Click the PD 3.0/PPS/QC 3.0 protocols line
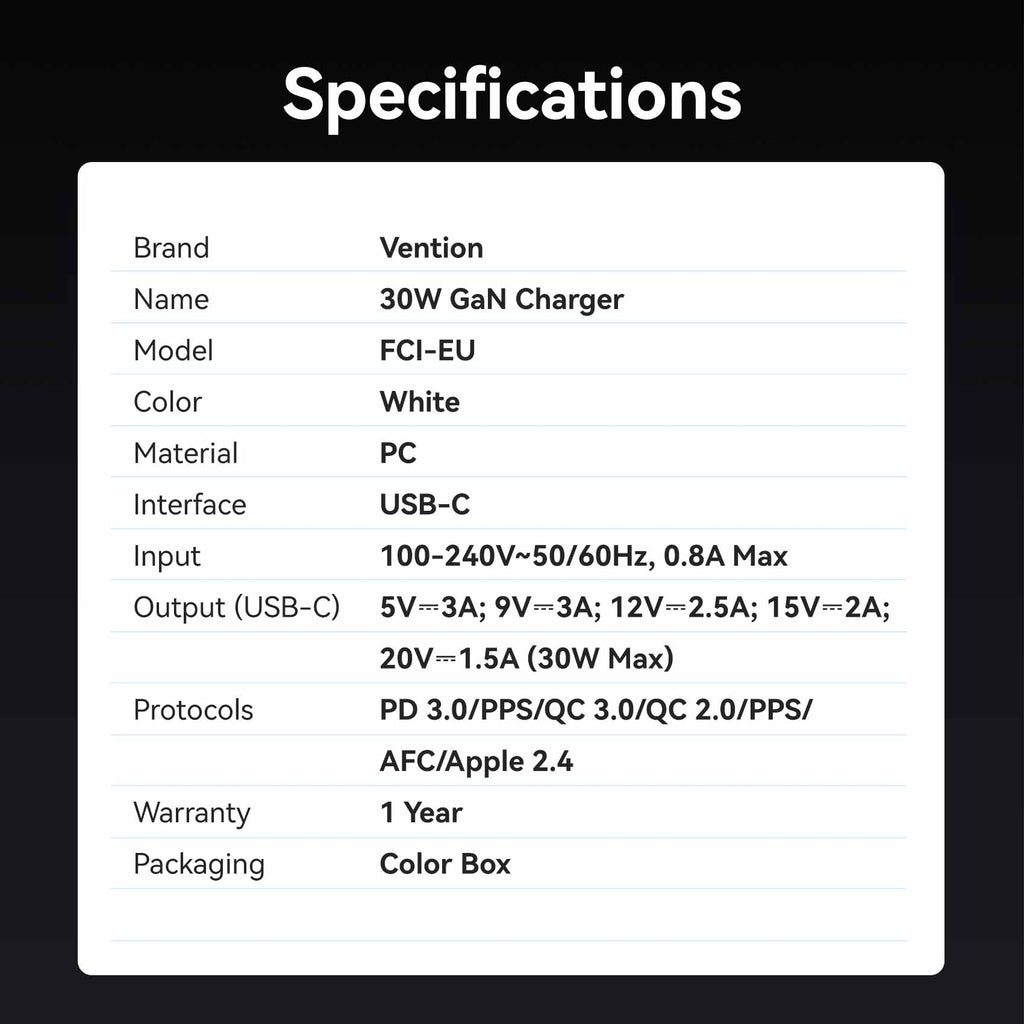Viewport: 1024px width, 1024px height. point(596,710)
